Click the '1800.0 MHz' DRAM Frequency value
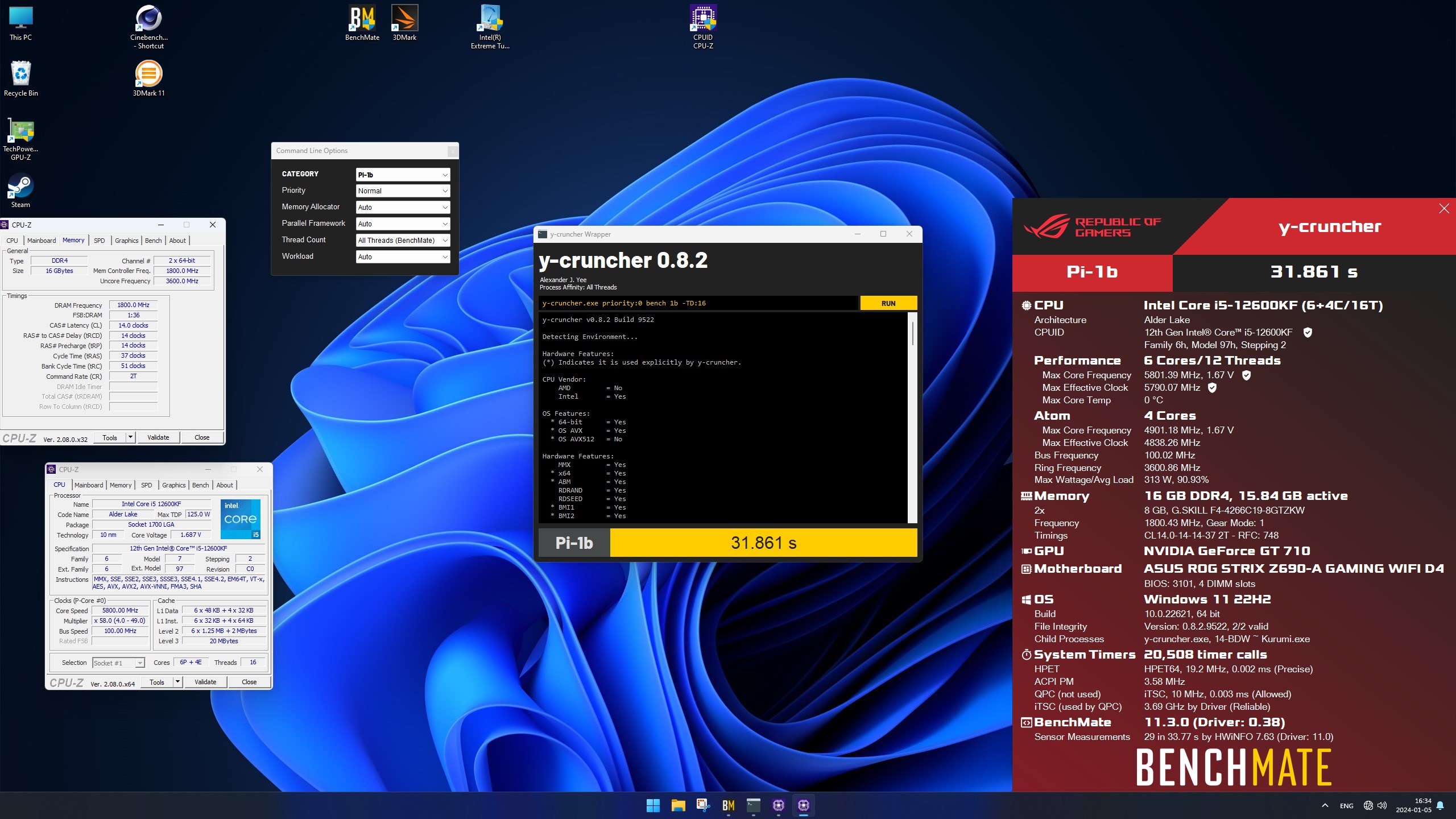 133,305
